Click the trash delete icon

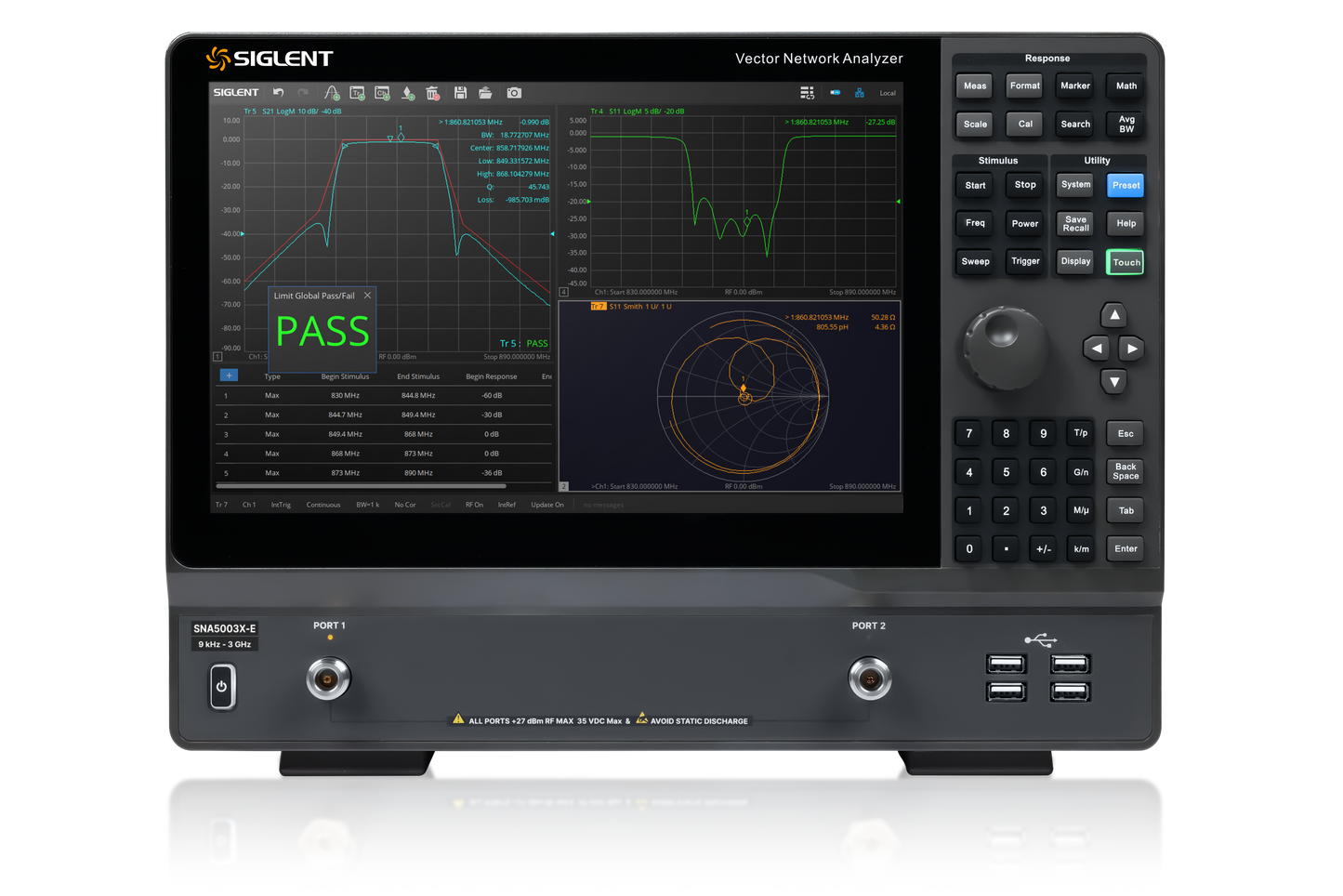pos(433,93)
